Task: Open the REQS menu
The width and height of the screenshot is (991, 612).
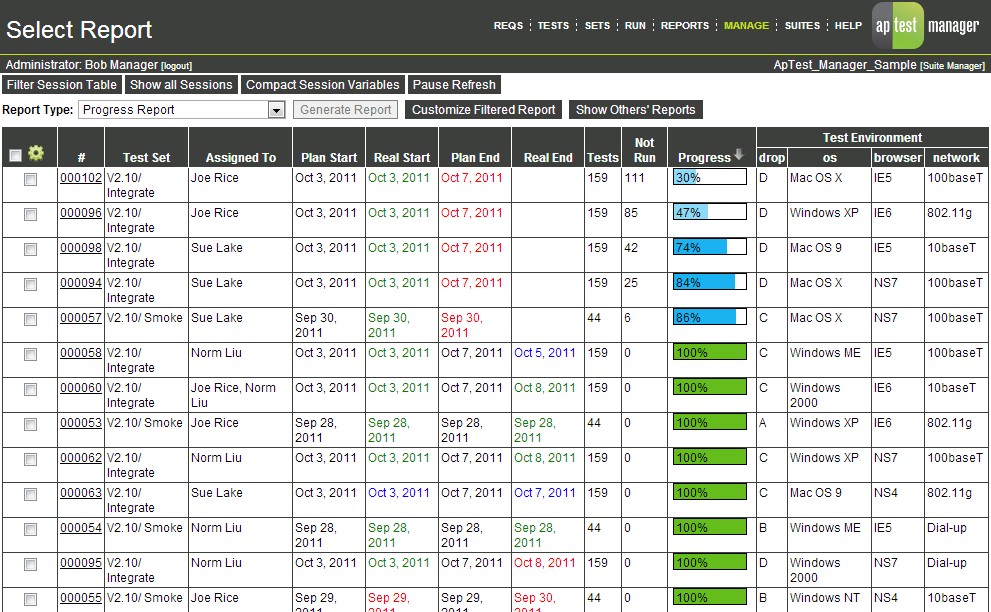Action: 508,26
